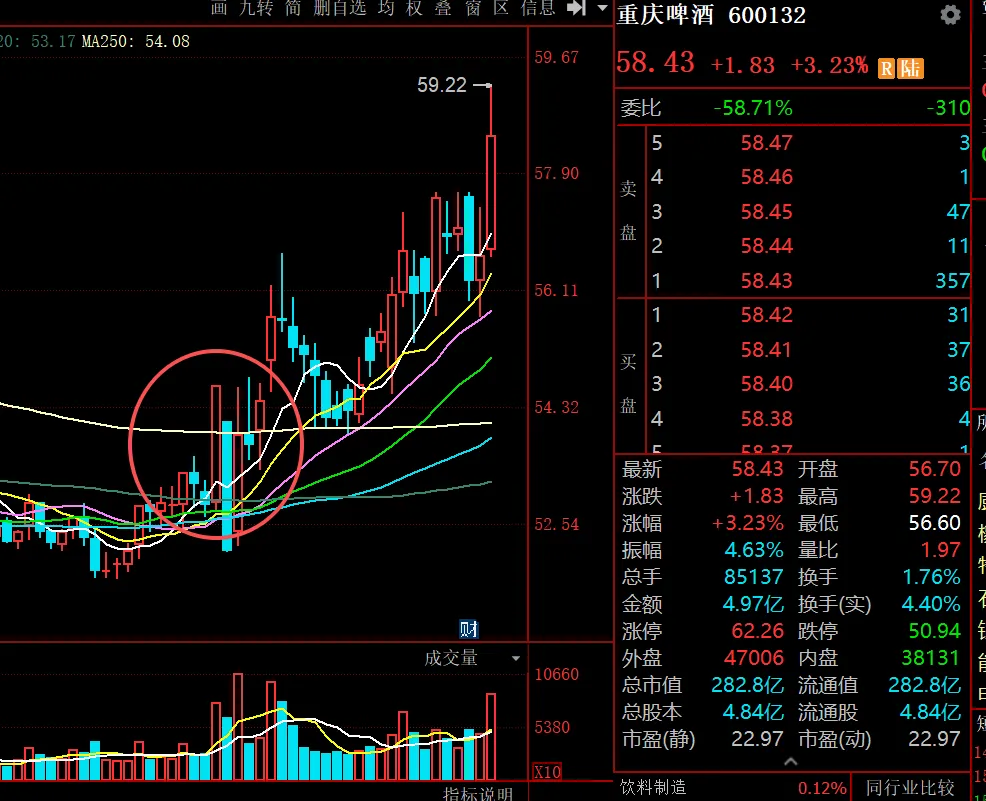
Task: Click the 10660 volume axis label
Action: tap(556, 675)
